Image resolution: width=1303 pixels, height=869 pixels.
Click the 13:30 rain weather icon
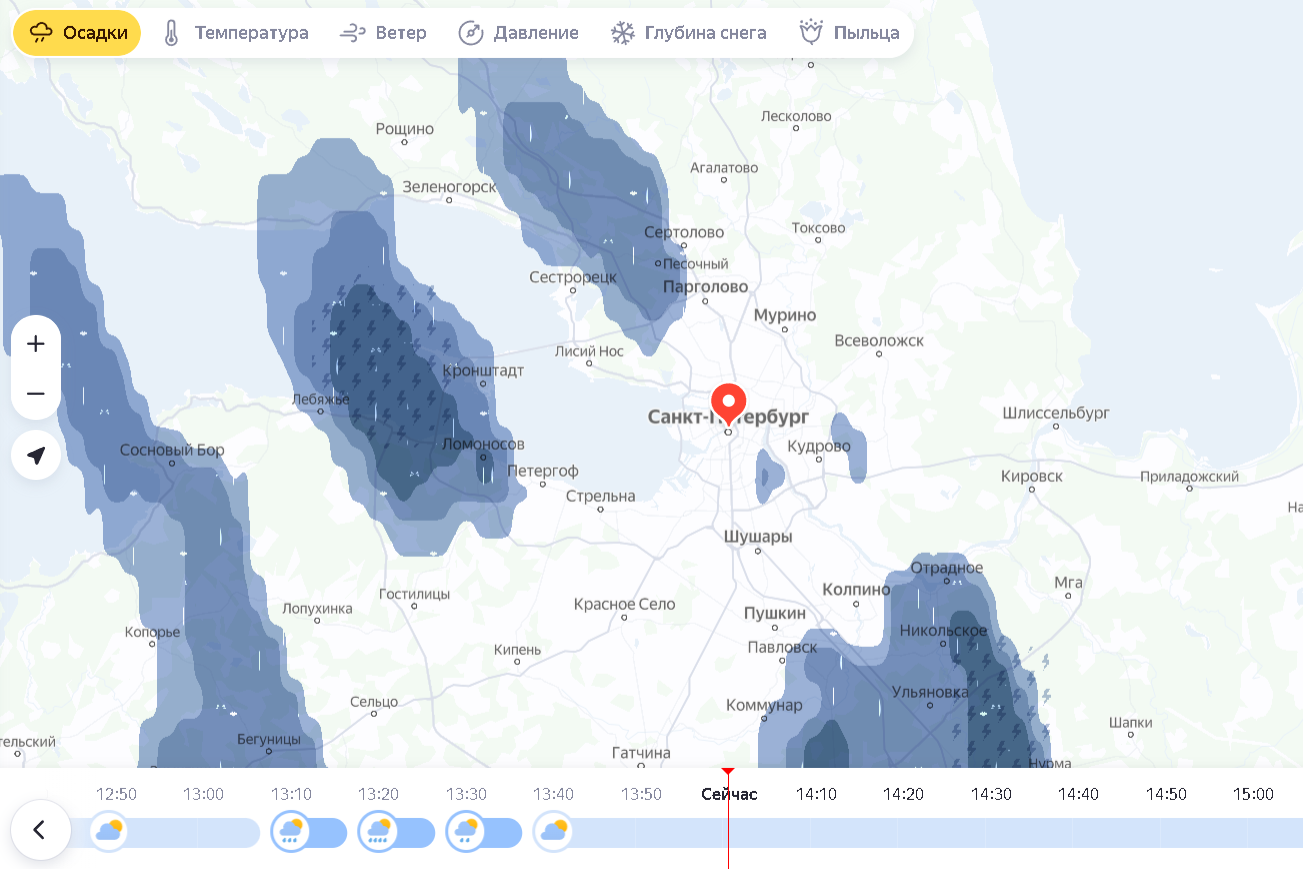click(466, 832)
